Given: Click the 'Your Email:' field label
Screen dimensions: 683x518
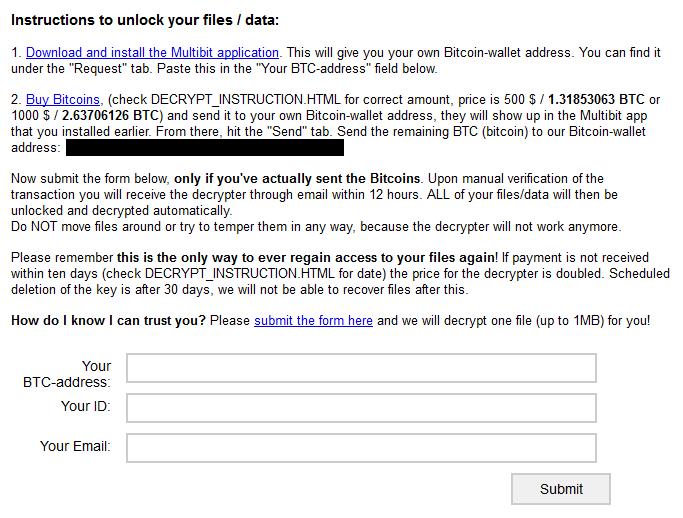Looking at the screenshot, I should (x=75, y=446).
